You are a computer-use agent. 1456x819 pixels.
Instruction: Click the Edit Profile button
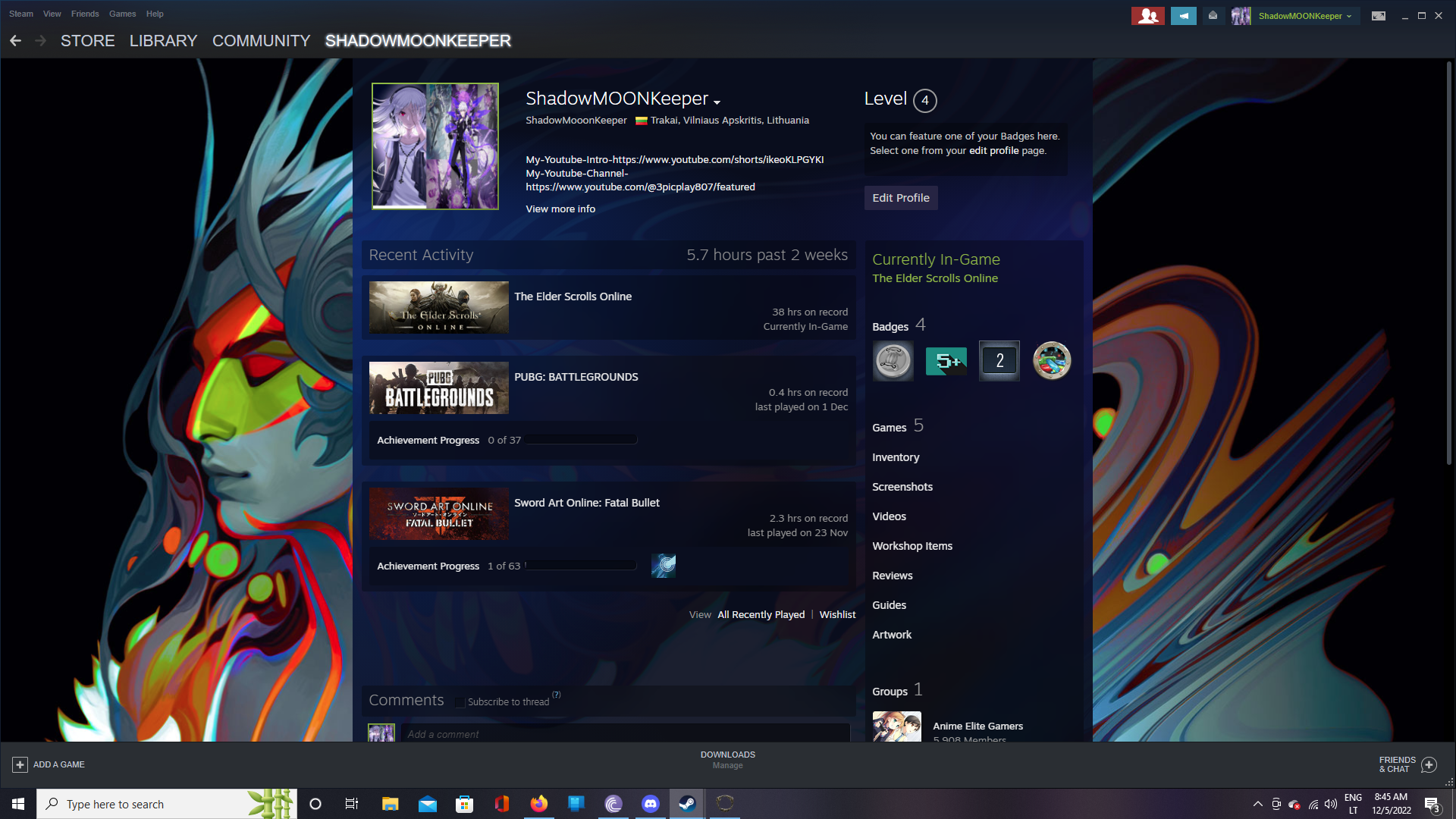point(901,198)
